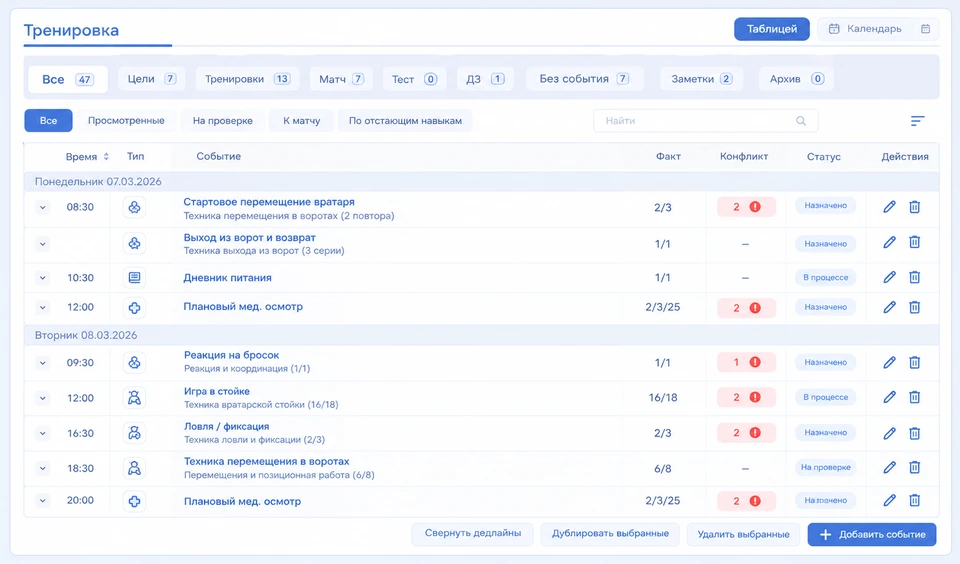Expand the 10:30 Дневник питания row

(x=42, y=277)
